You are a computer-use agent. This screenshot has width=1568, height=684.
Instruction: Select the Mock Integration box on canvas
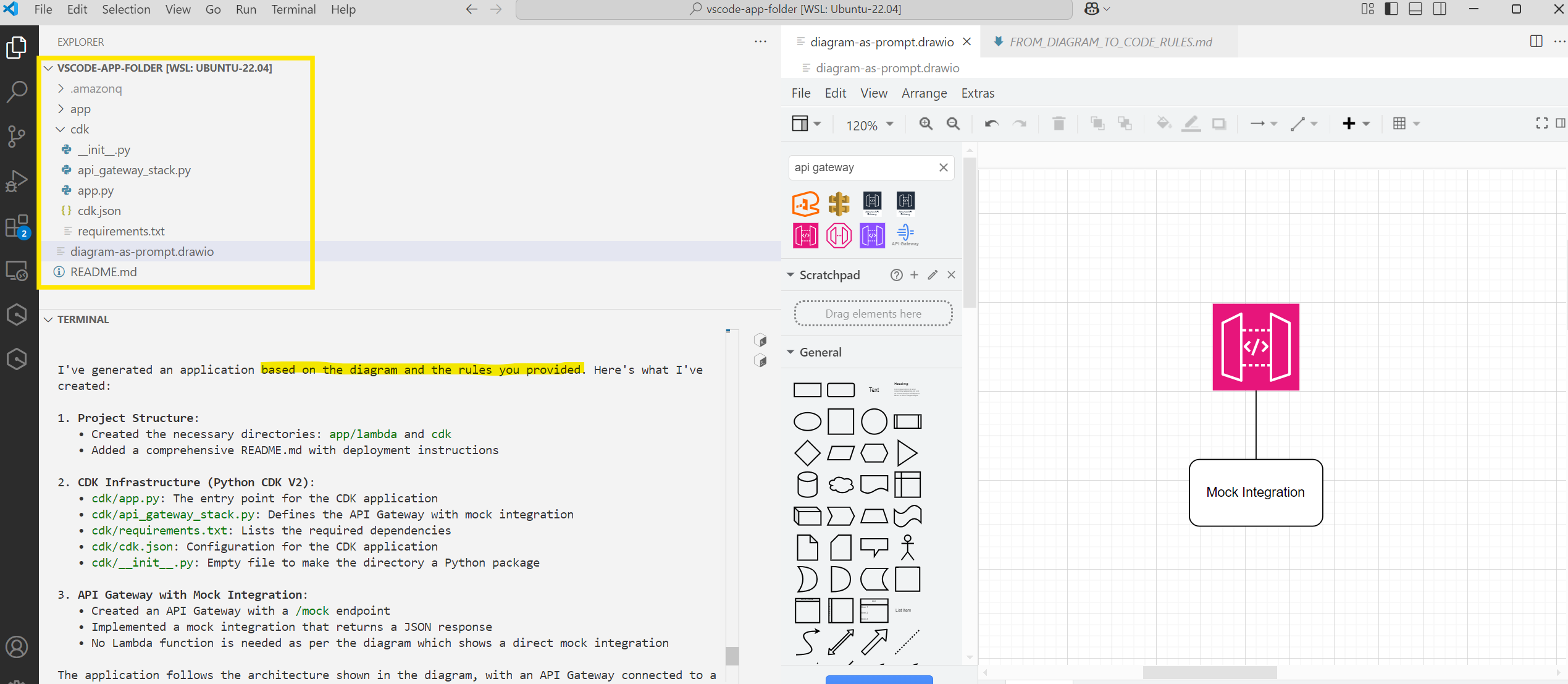click(1256, 492)
